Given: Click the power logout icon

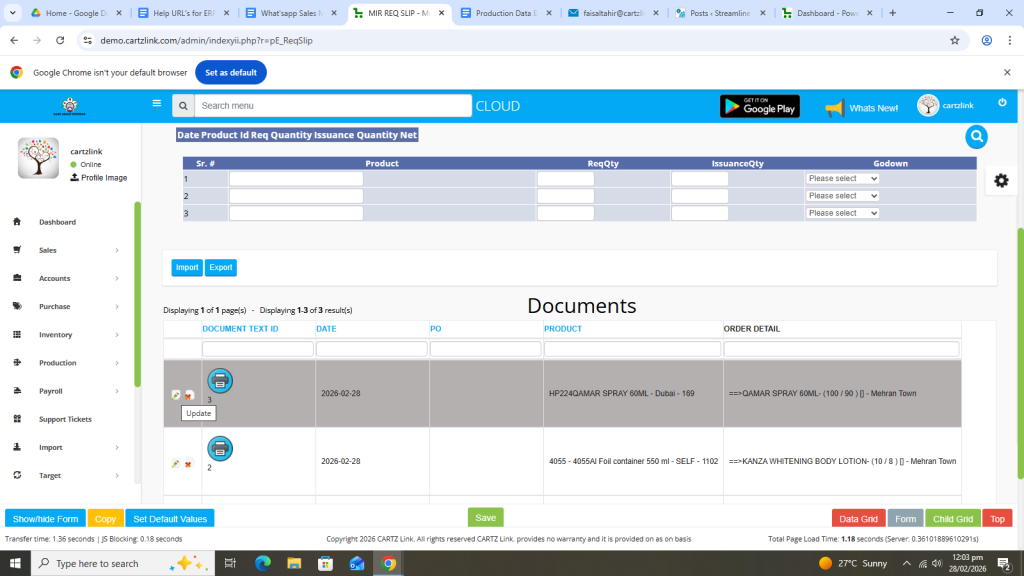Looking at the screenshot, I should coord(1001,103).
